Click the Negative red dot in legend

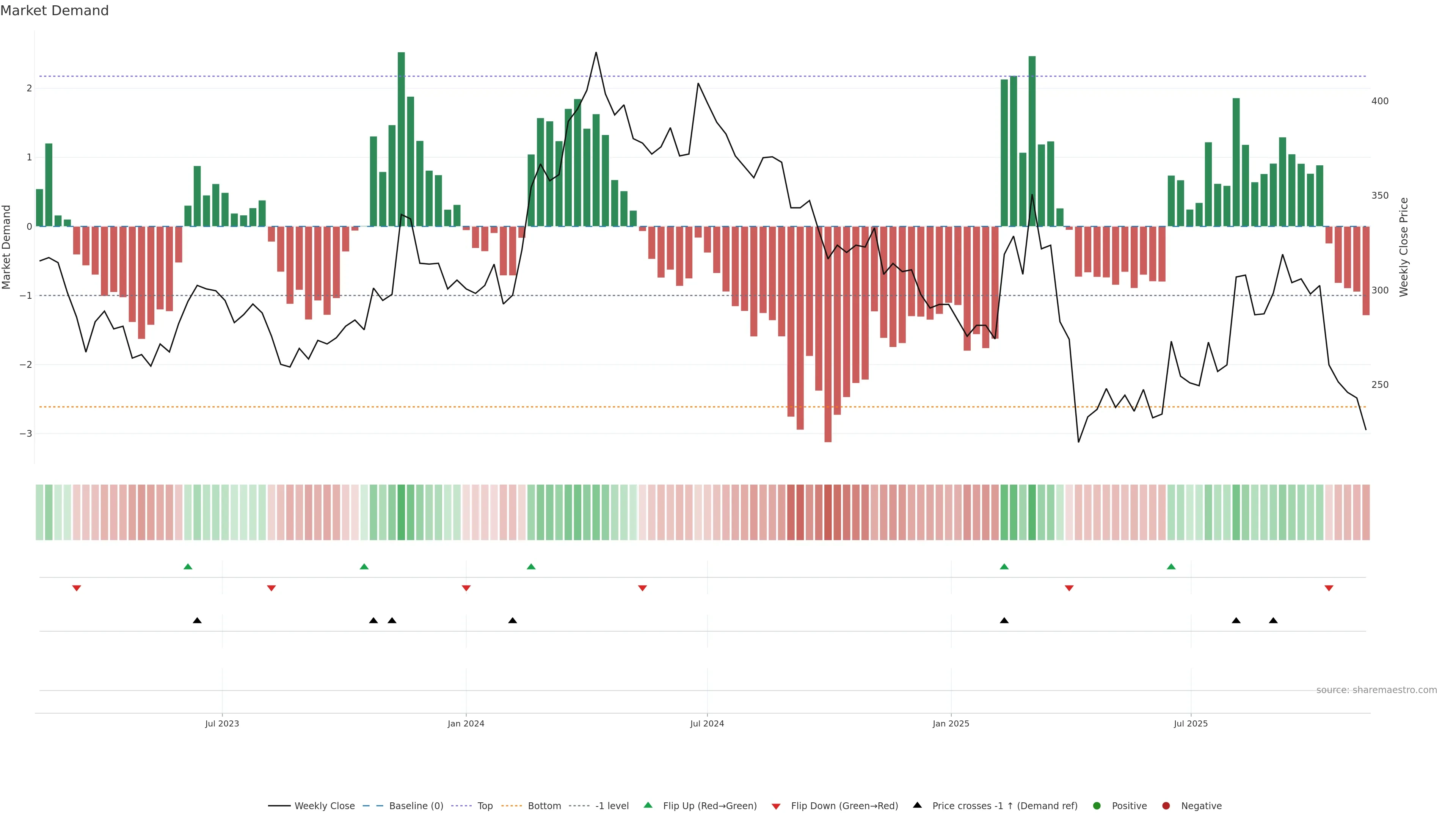1166,806
